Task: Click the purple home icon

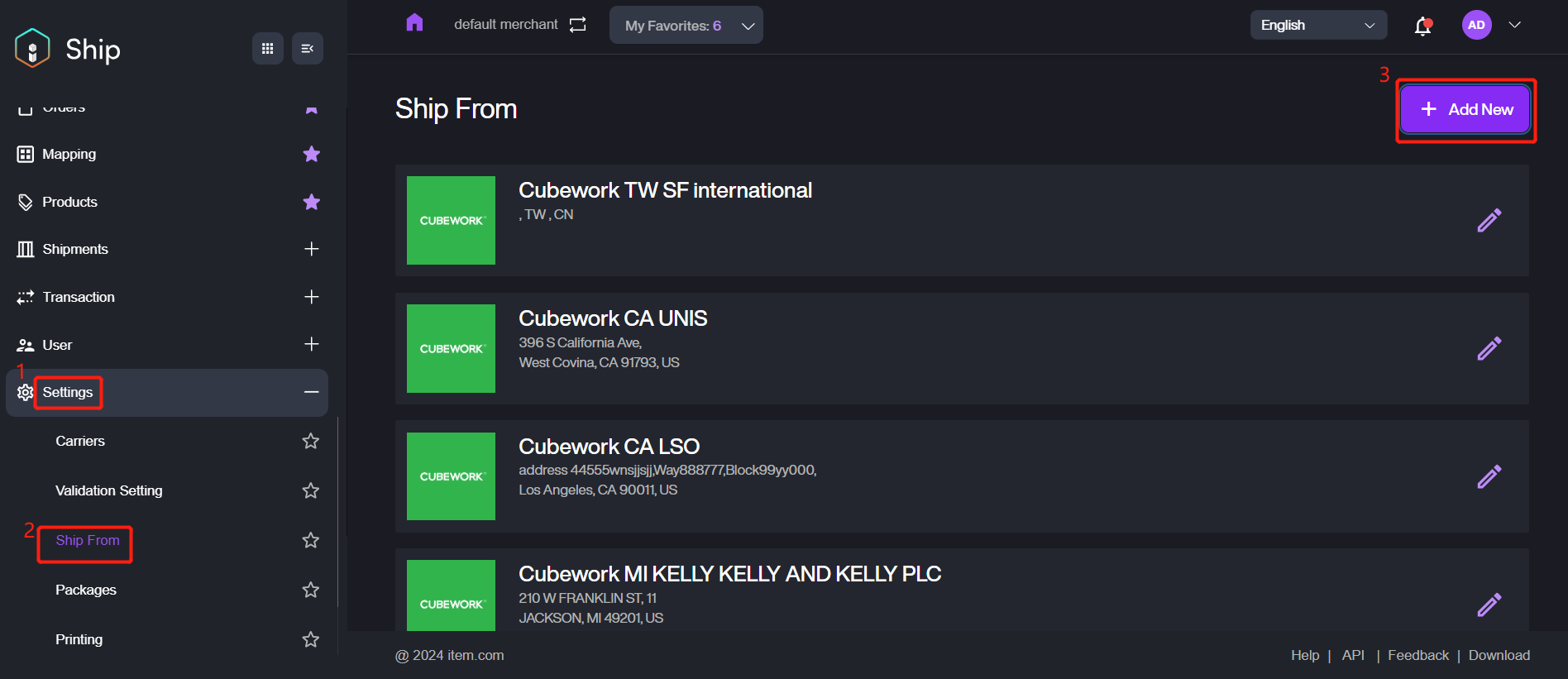Action: (x=414, y=23)
